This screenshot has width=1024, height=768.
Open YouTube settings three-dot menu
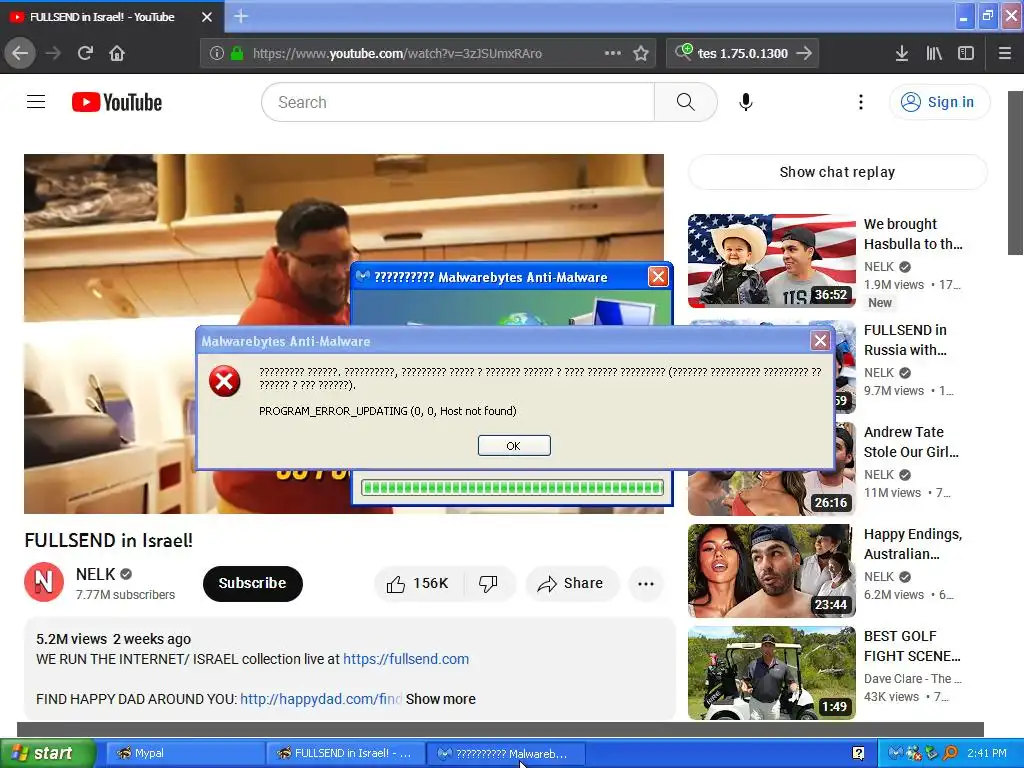(x=861, y=102)
